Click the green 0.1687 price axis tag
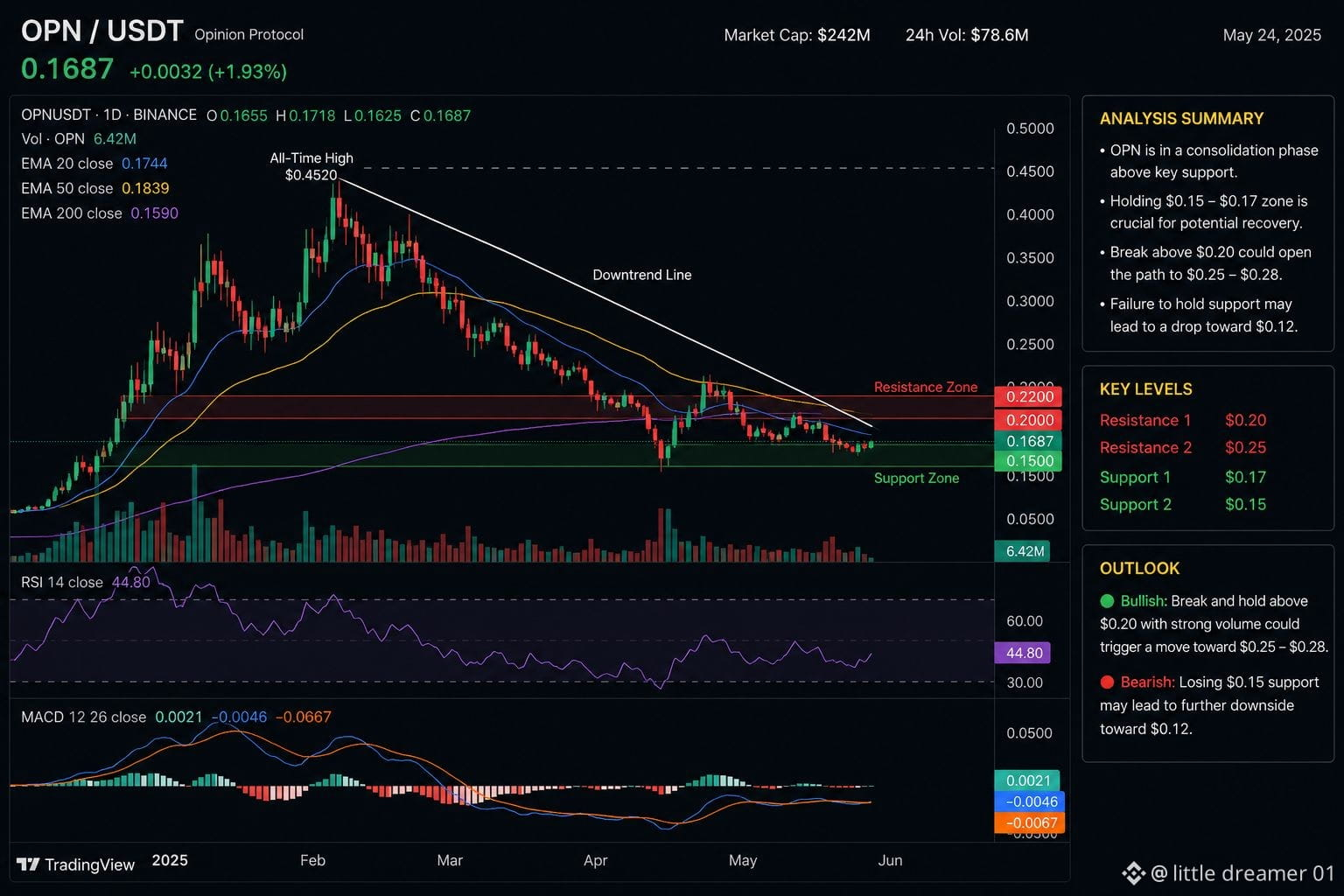 click(1029, 442)
